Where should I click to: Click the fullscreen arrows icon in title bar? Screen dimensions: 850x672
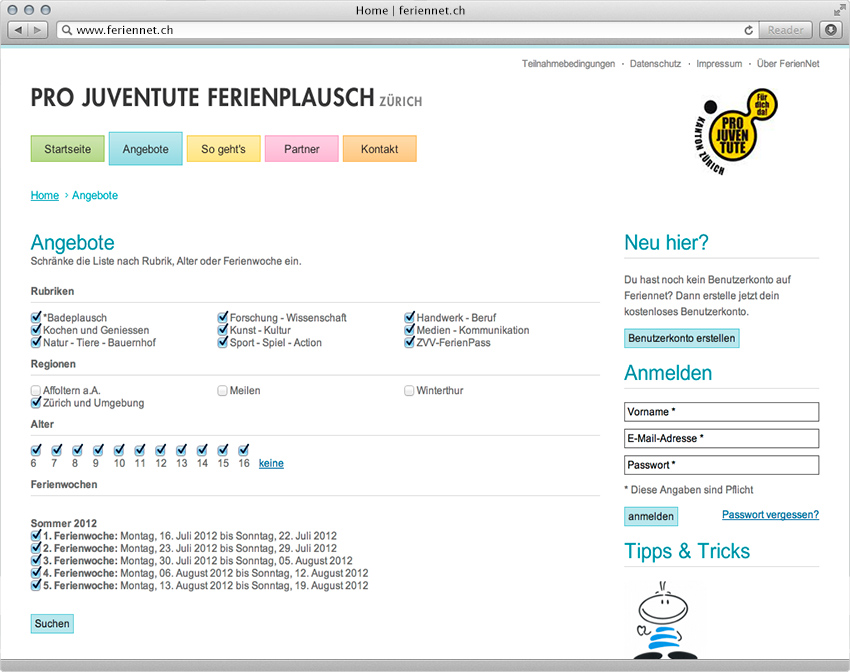pyautogui.click(x=839, y=10)
